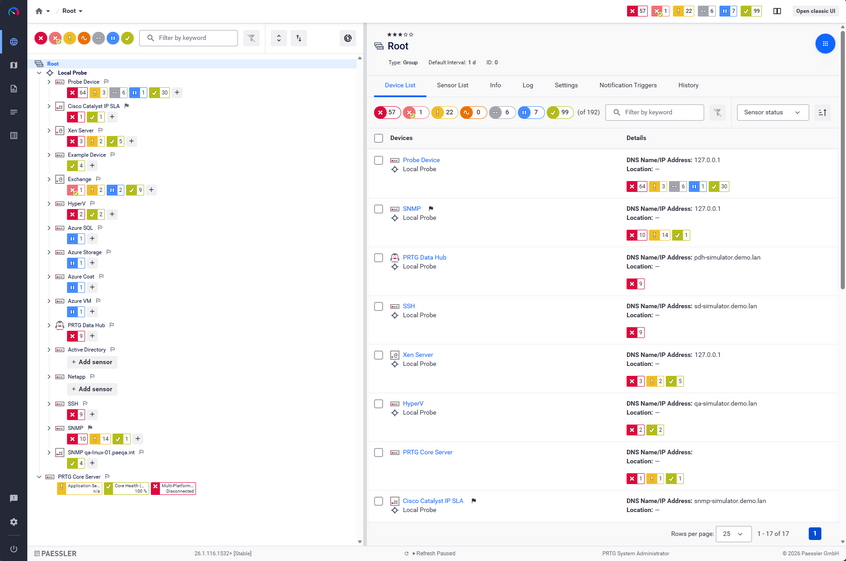This screenshot has height=561, width=846.
Task: Expand the Exchange tree node
Action: click(x=49, y=179)
